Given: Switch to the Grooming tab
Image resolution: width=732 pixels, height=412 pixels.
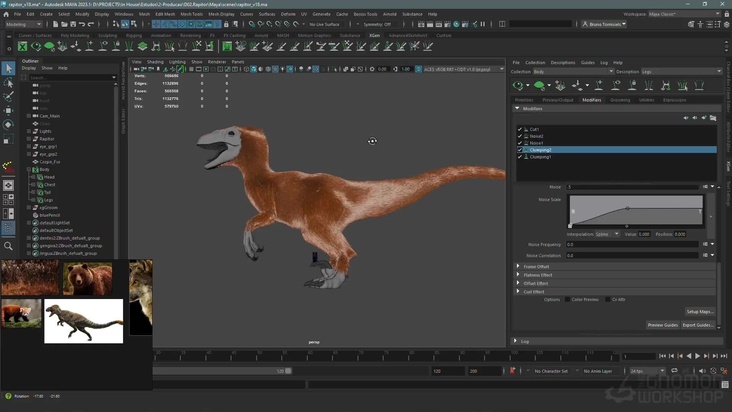Looking at the screenshot, I should [x=620, y=100].
